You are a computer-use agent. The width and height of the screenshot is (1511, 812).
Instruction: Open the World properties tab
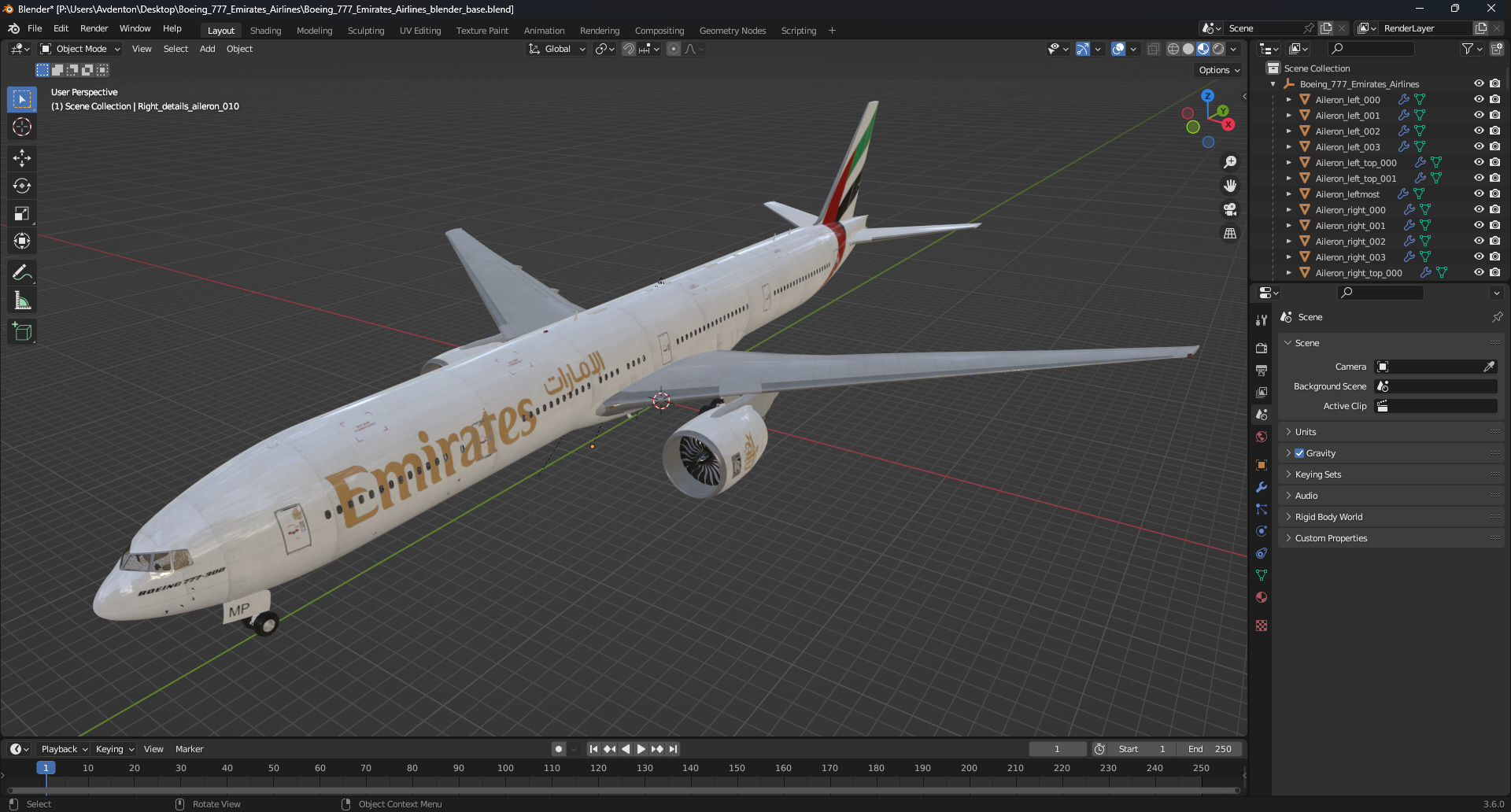coord(1262,437)
